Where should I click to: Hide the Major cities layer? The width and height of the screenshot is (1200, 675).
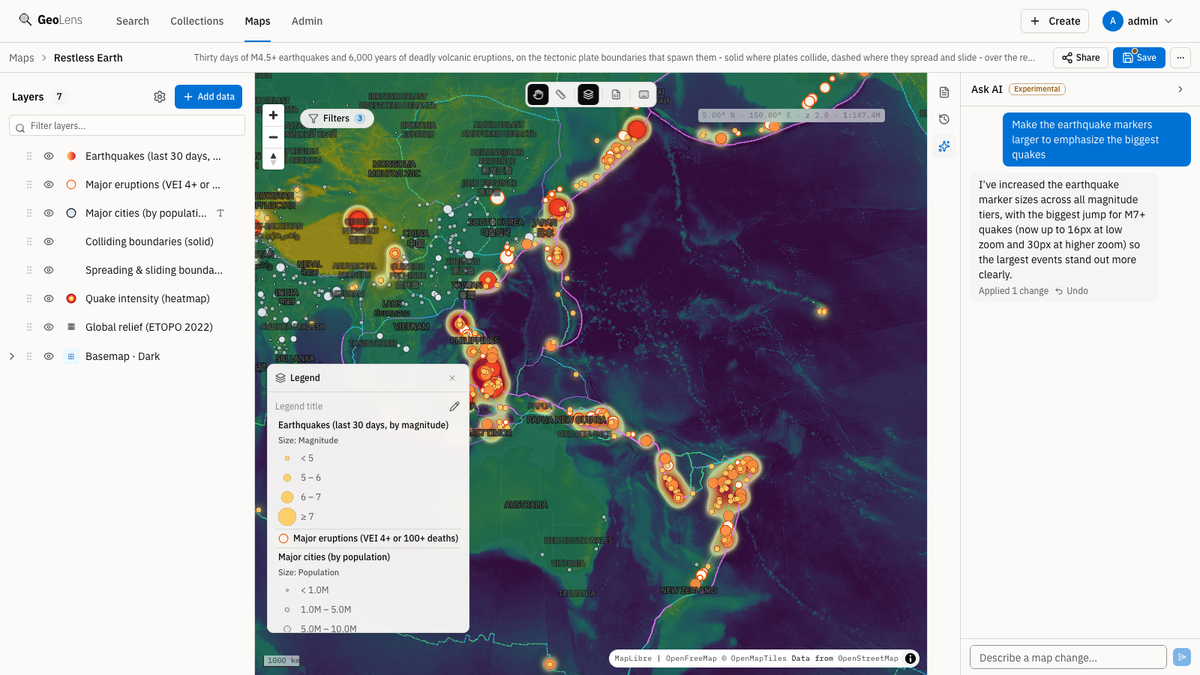pyautogui.click(x=48, y=213)
